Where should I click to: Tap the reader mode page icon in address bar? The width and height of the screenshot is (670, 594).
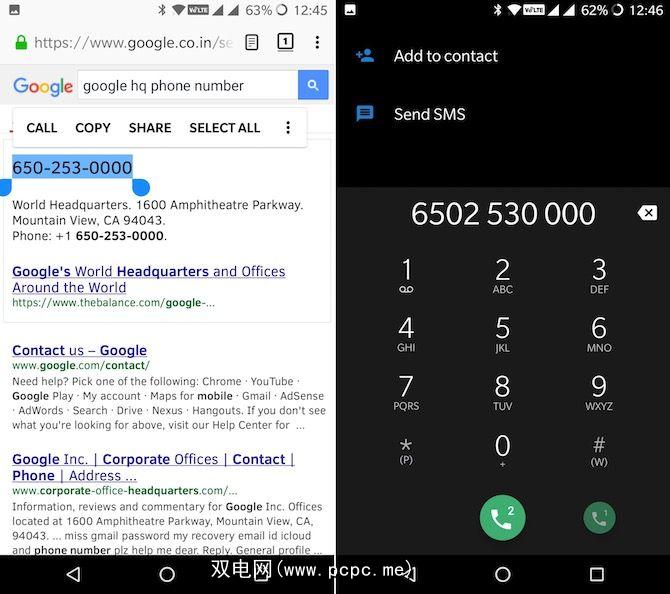click(x=252, y=42)
